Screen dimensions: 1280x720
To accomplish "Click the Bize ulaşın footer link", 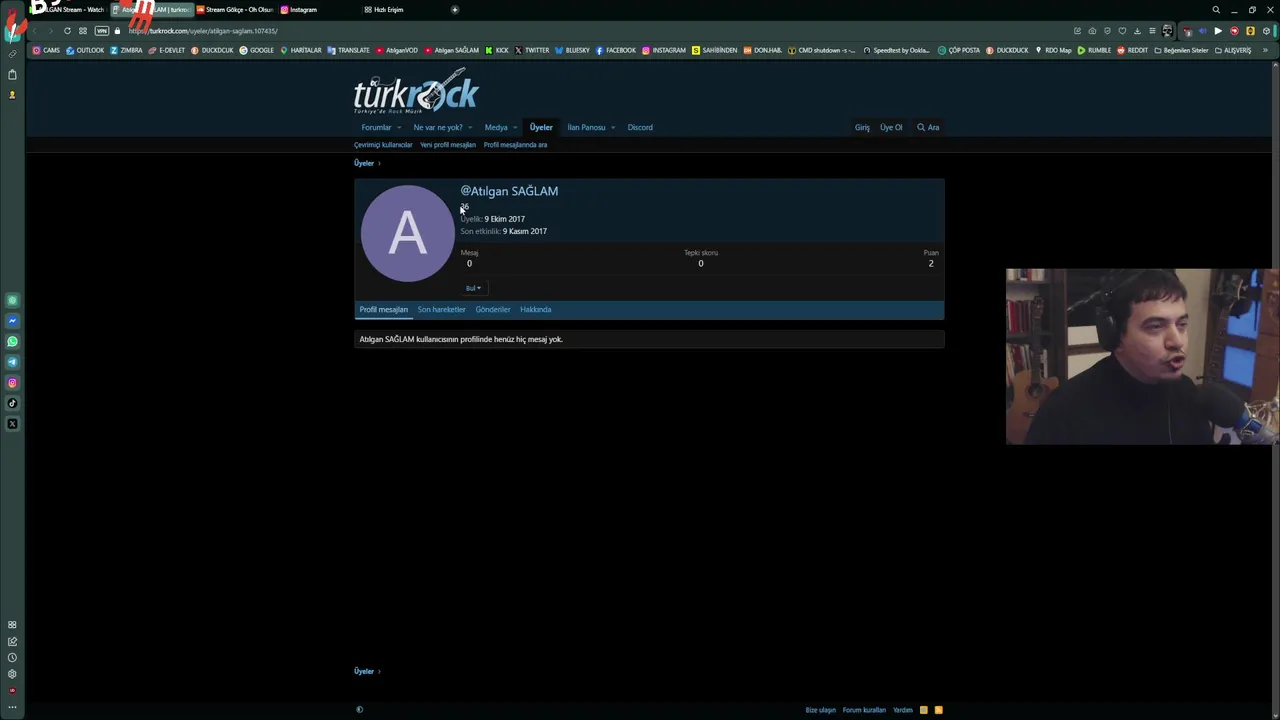I will [821, 710].
